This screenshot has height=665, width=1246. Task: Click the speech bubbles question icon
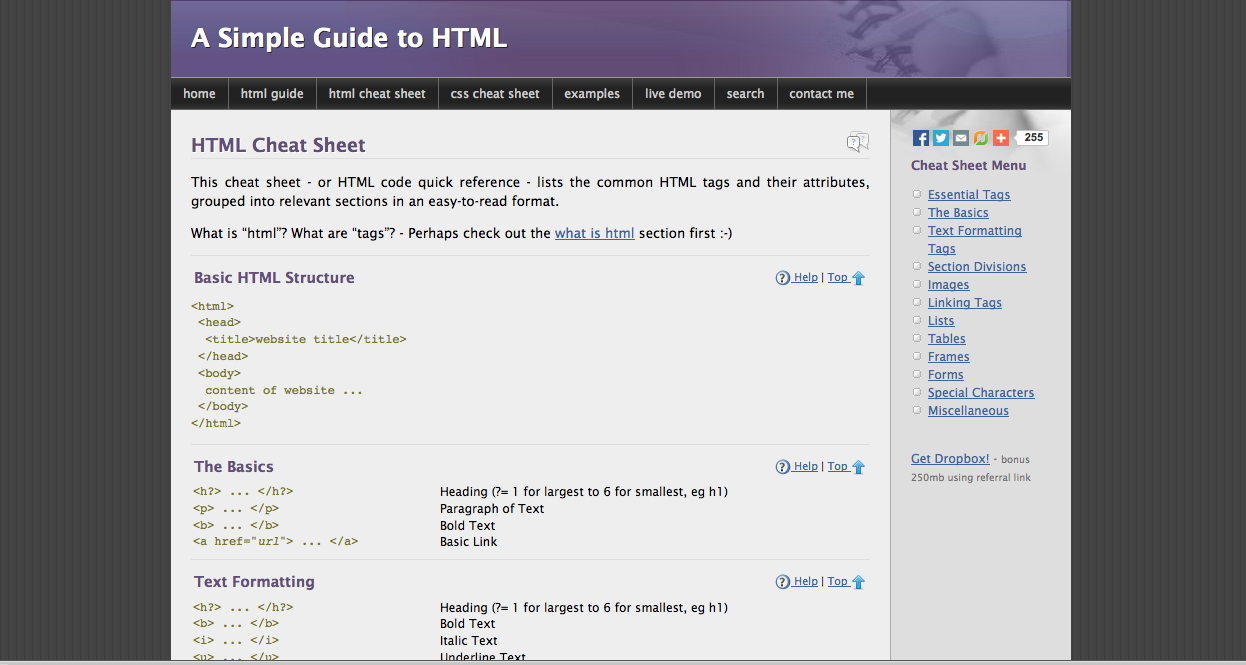point(857,142)
